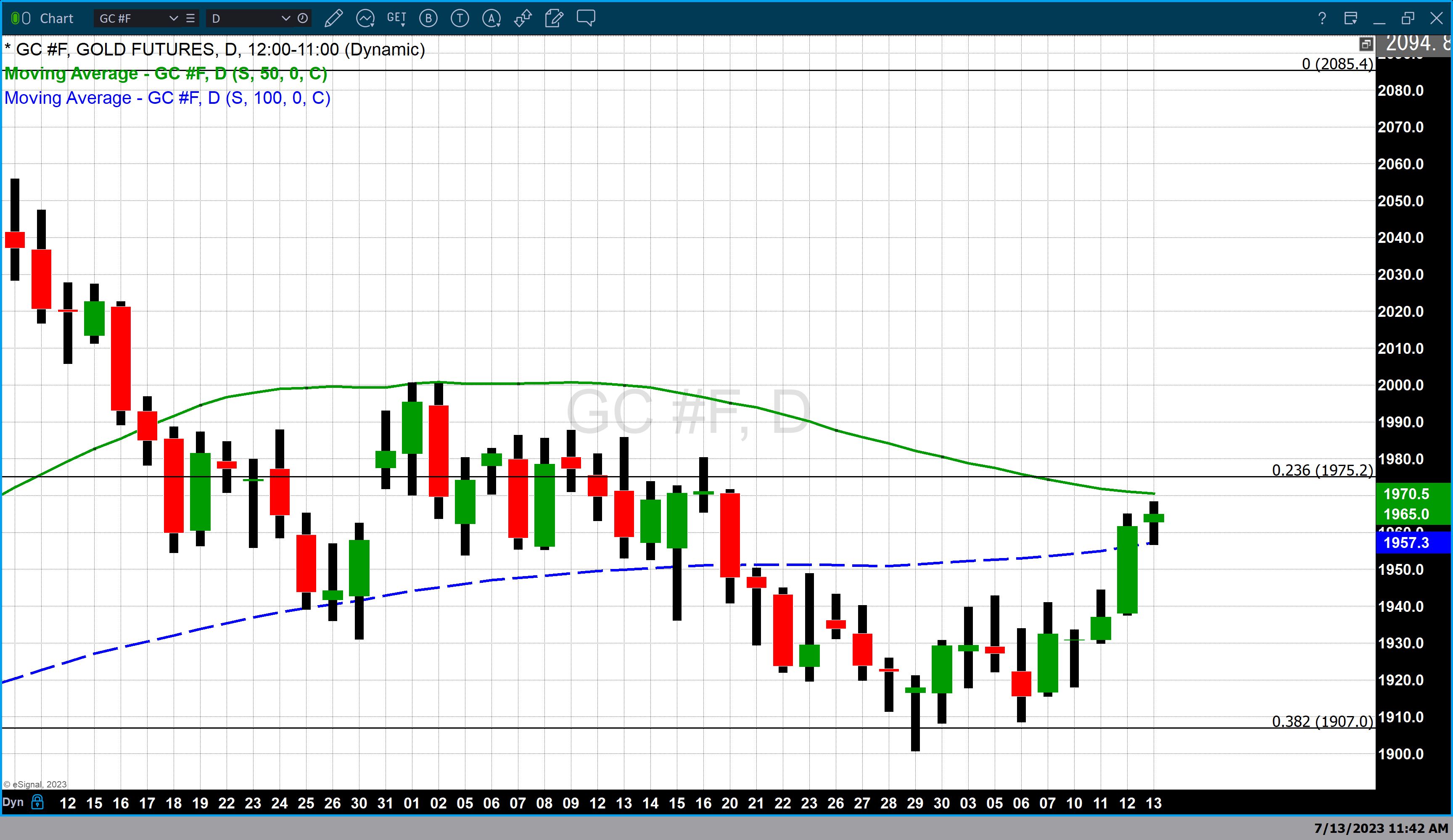This screenshot has height=840, width=1453.
Task: Click the T (trade) circle icon
Action: coord(460,18)
